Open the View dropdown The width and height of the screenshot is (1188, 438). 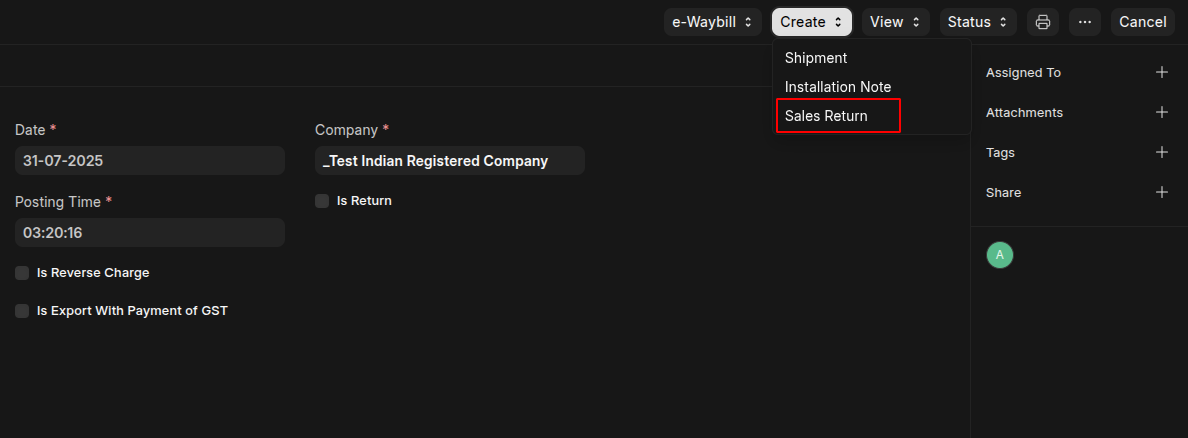coord(895,22)
